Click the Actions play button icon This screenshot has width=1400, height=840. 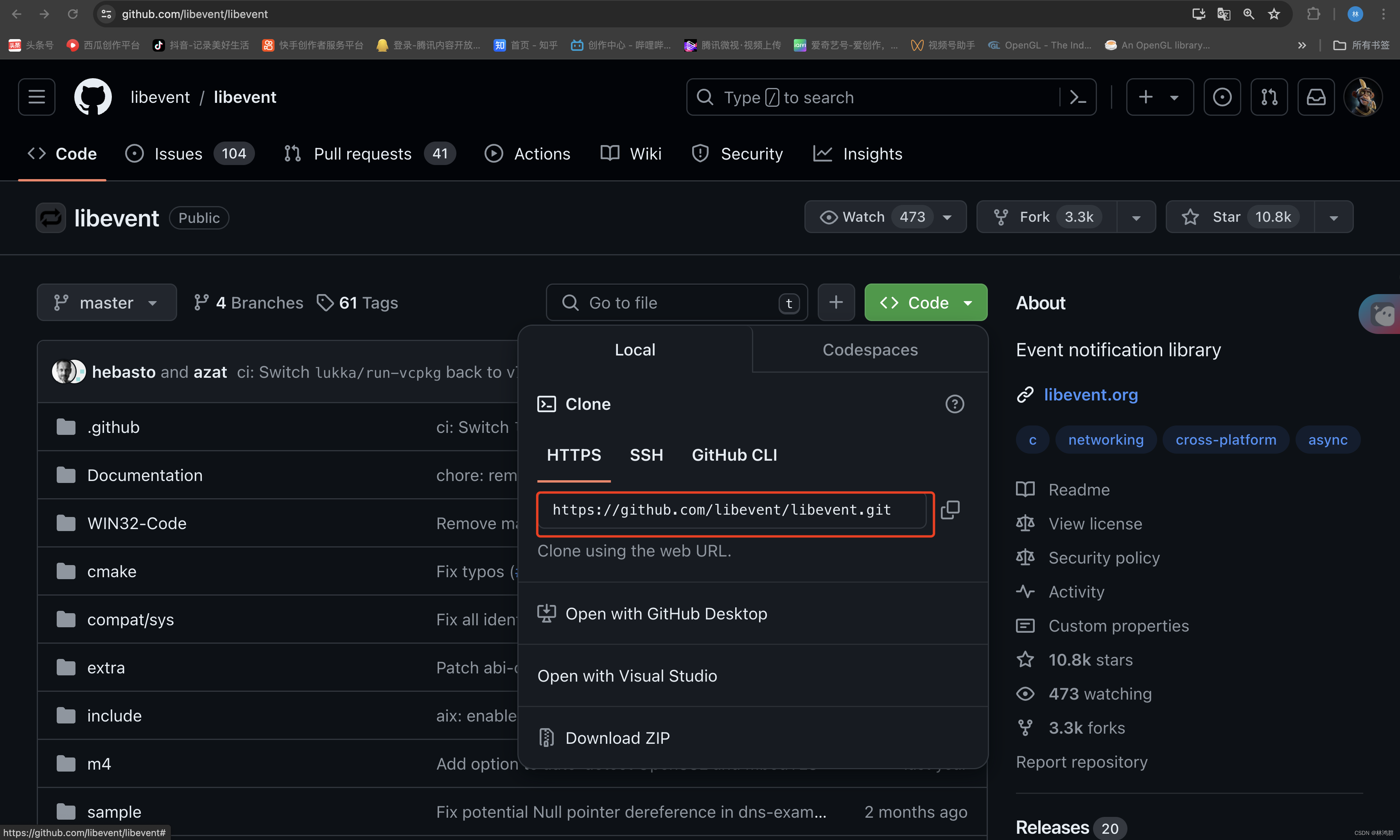point(495,154)
